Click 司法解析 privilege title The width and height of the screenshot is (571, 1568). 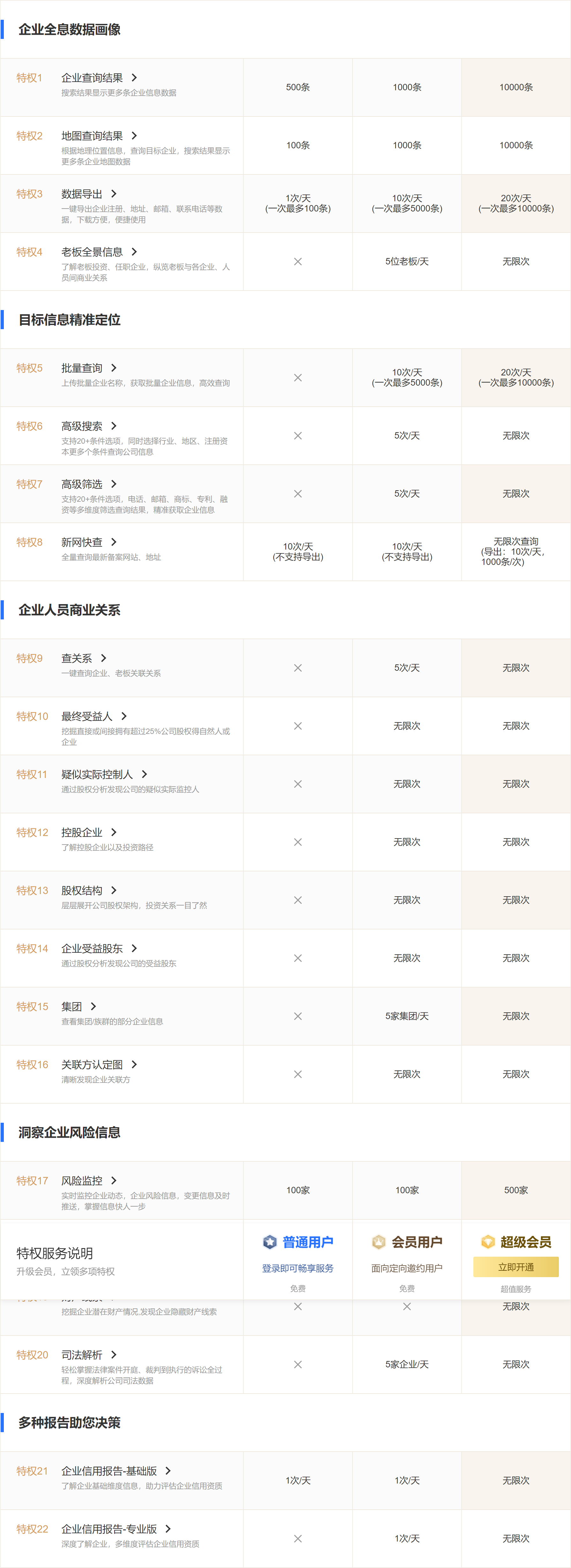(x=82, y=1355)
